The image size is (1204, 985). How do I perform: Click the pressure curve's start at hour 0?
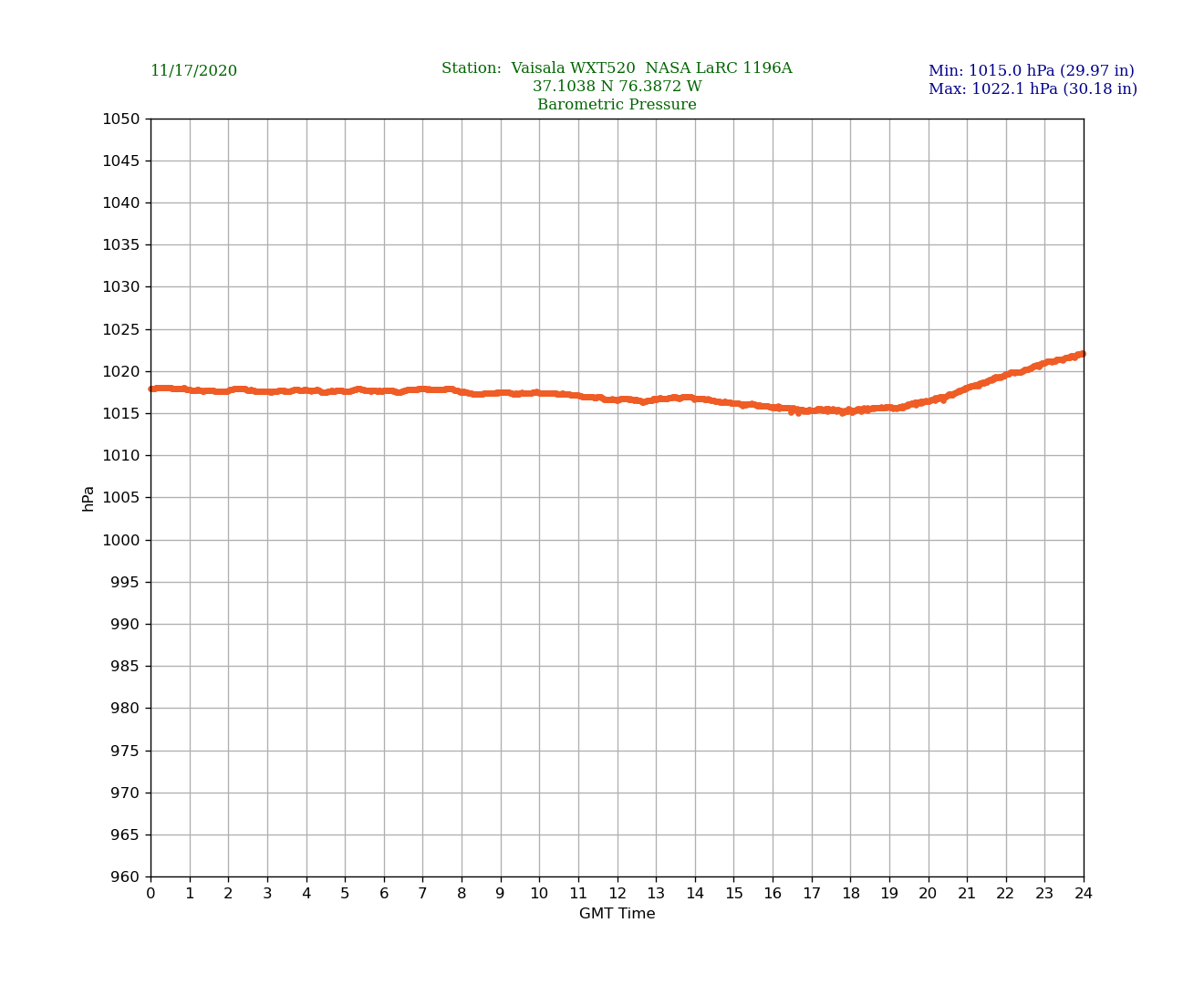pos(152,389)
